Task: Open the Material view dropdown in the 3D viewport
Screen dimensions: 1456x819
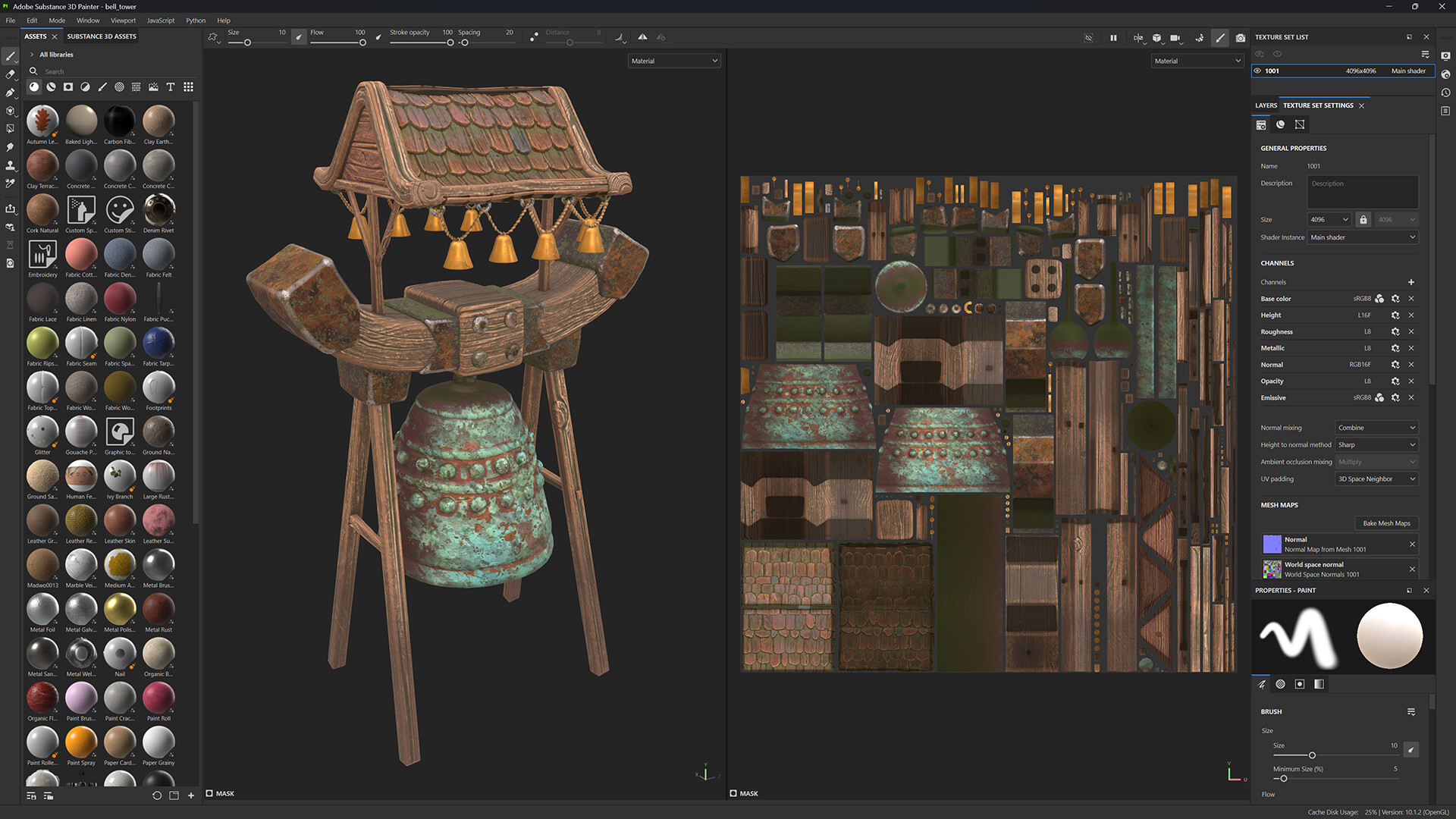Action: (x=673, y=61)
